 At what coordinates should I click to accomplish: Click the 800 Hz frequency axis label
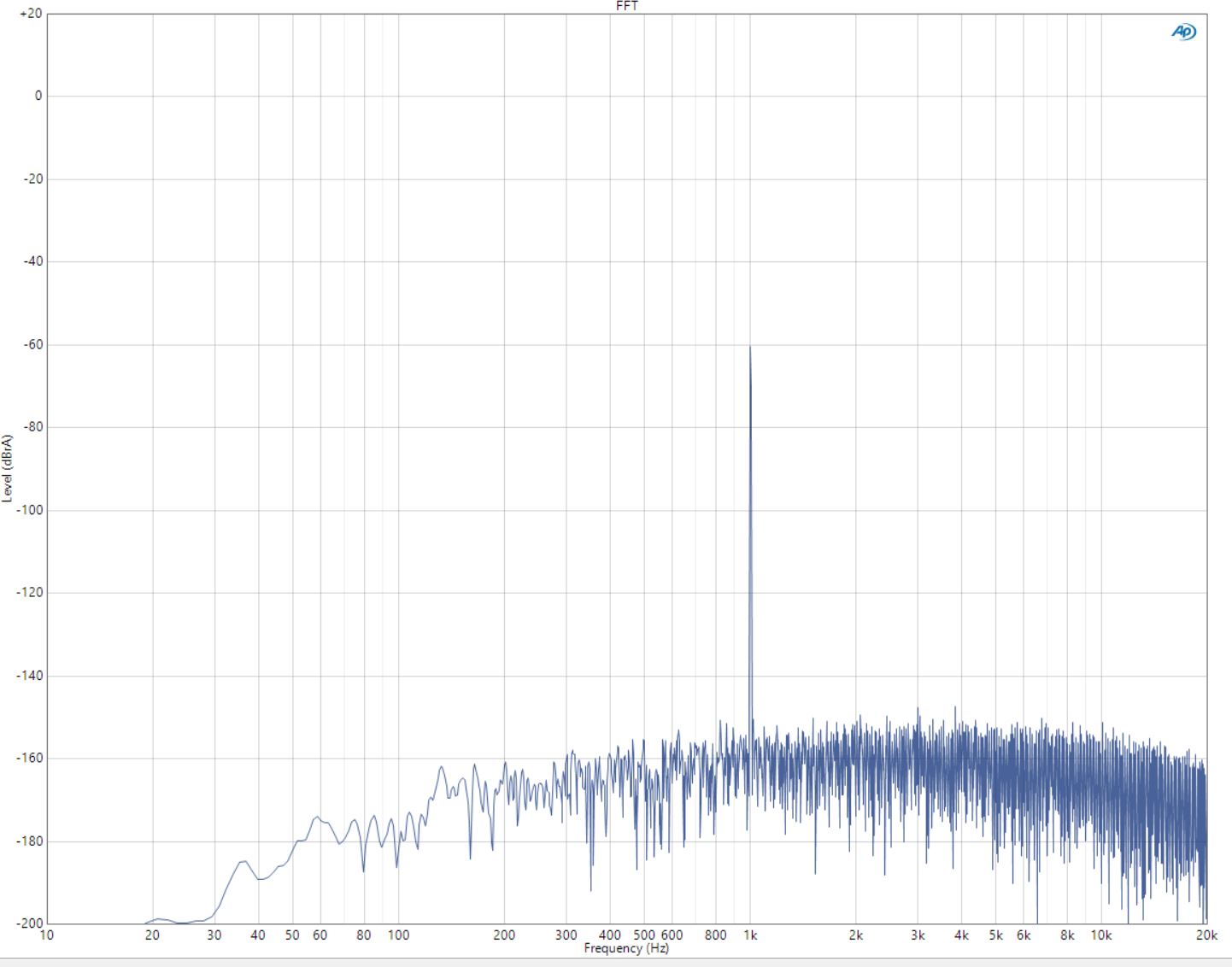coord(716,935)
